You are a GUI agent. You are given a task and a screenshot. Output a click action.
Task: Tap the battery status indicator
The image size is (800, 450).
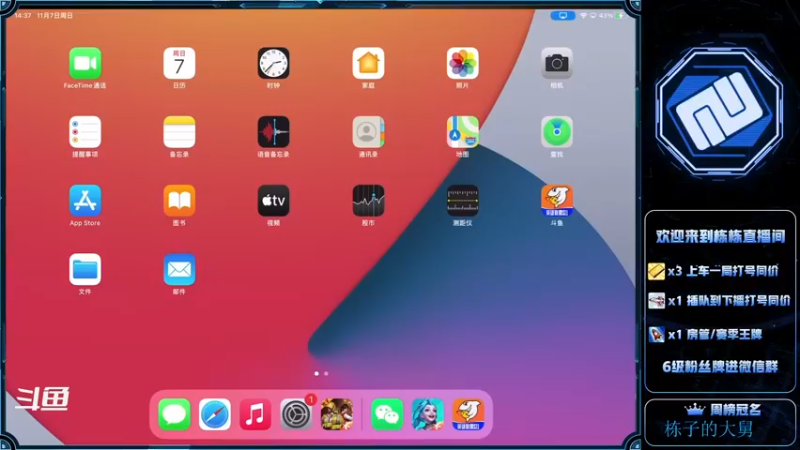[620, 16]
